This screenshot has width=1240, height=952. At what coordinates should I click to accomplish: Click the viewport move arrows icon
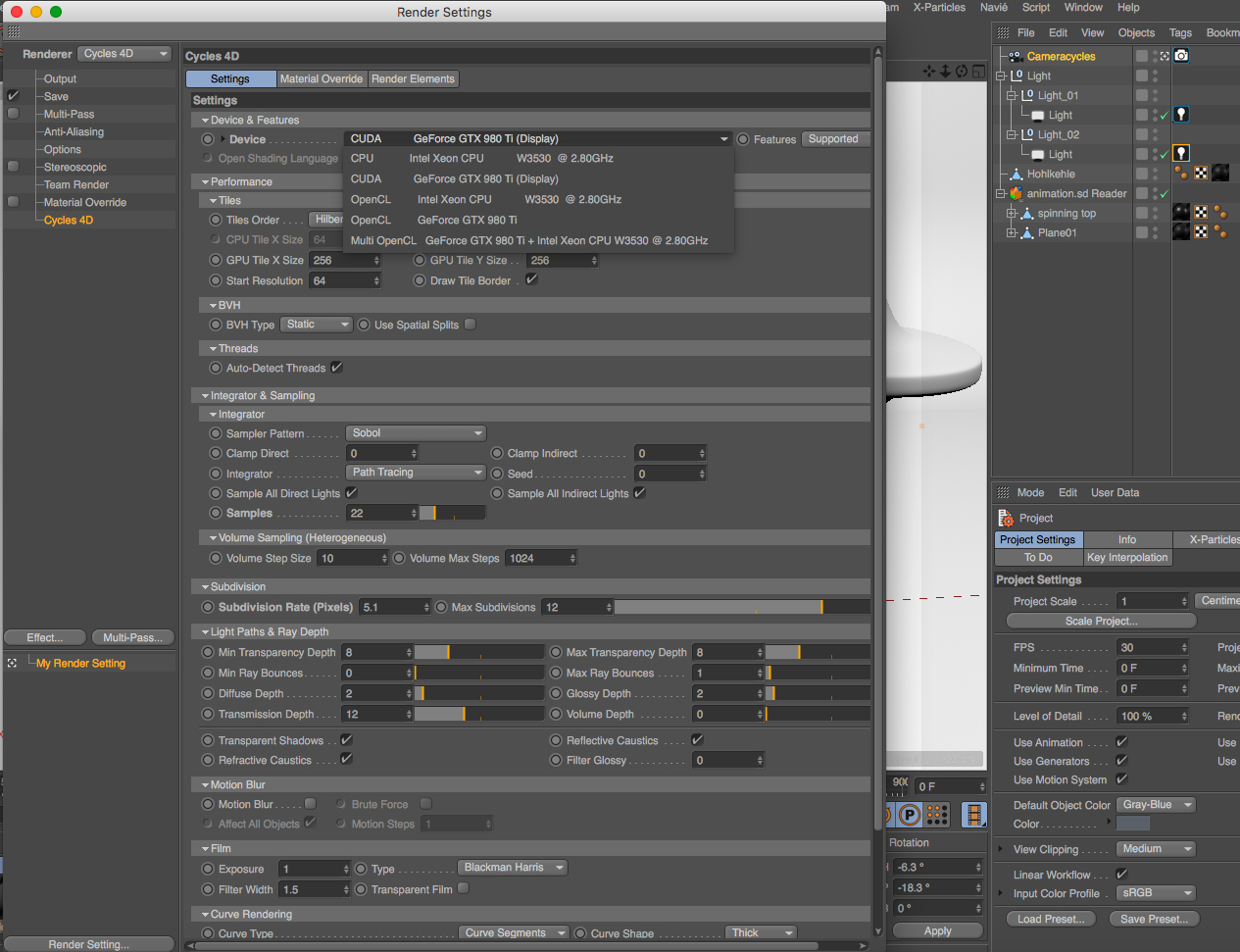929,71
